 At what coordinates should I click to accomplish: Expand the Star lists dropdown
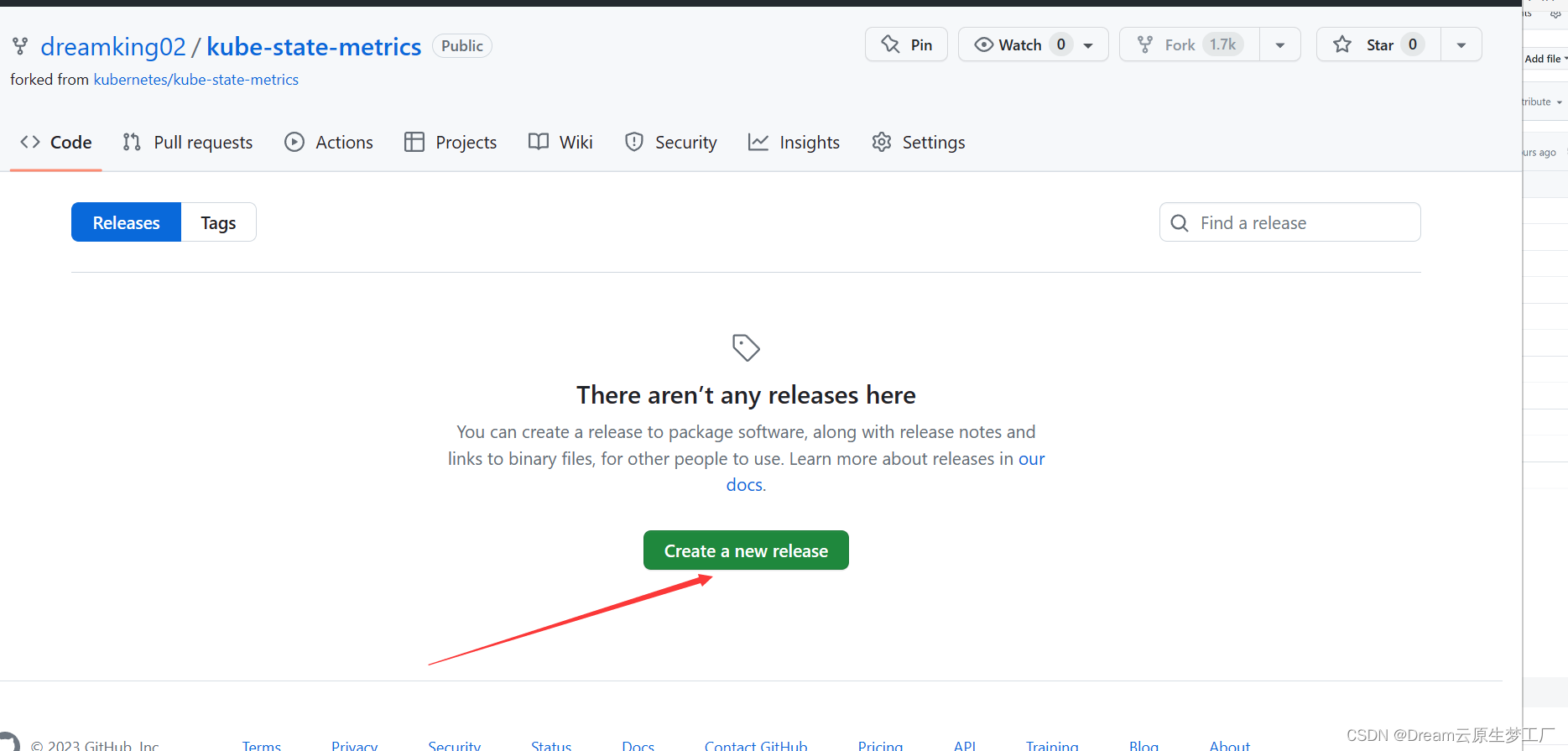1461,45
